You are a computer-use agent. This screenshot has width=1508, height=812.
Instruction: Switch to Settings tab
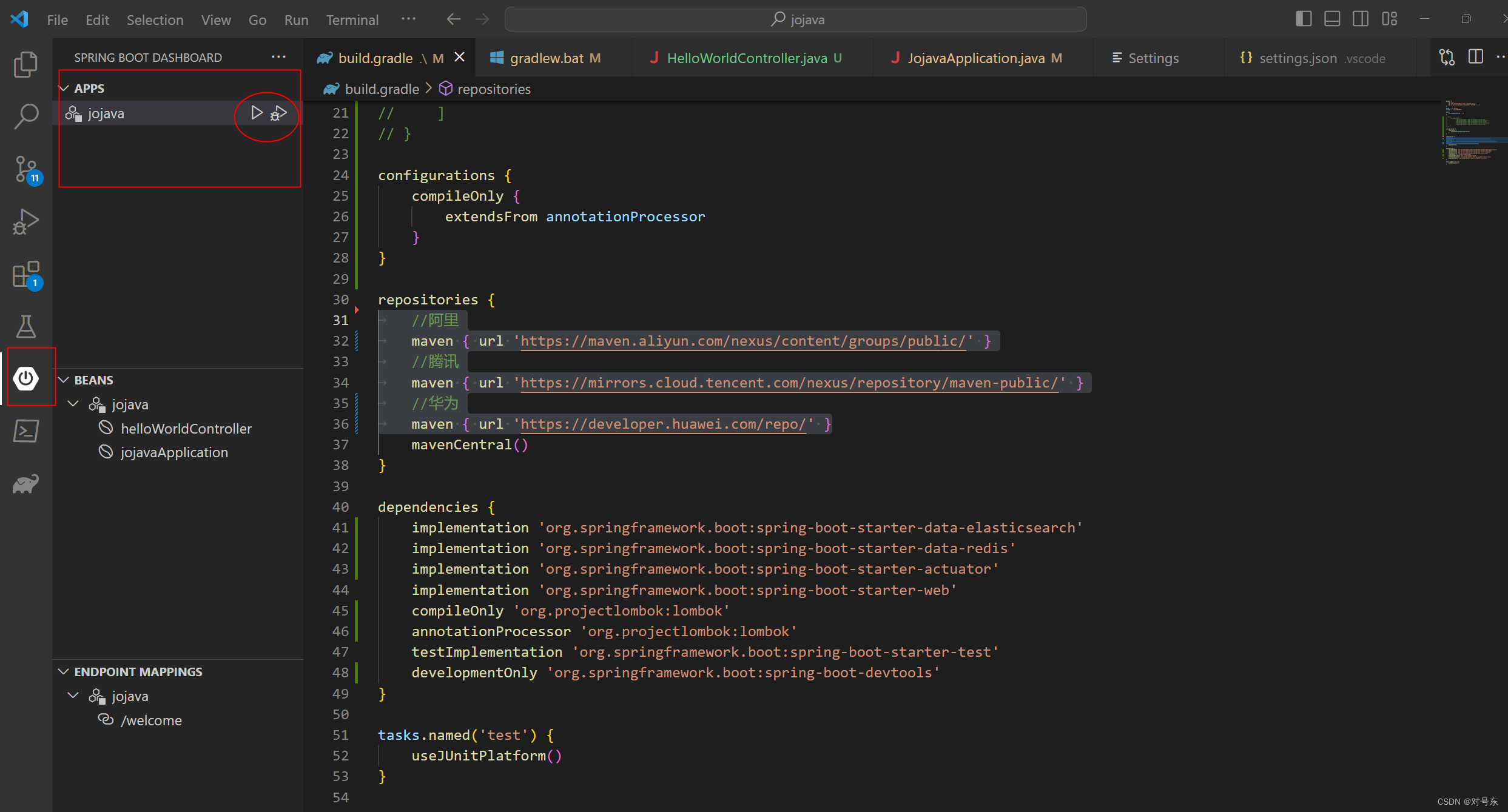(x=1157, y=58)
